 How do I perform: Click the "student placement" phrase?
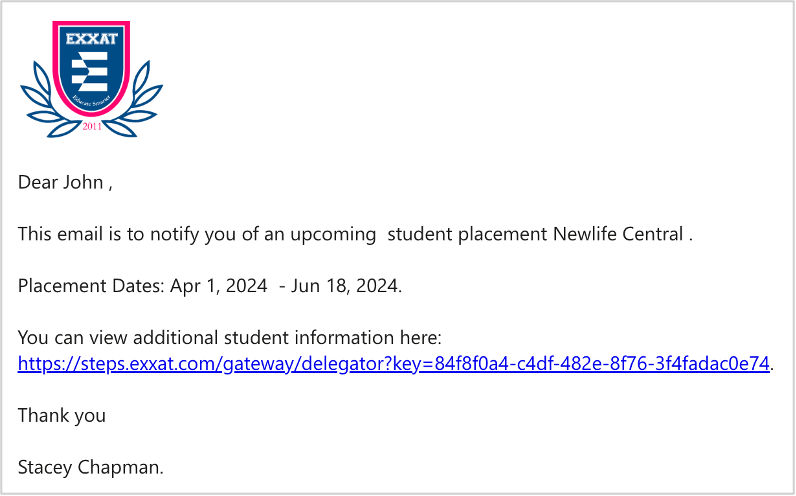point(467,235)
